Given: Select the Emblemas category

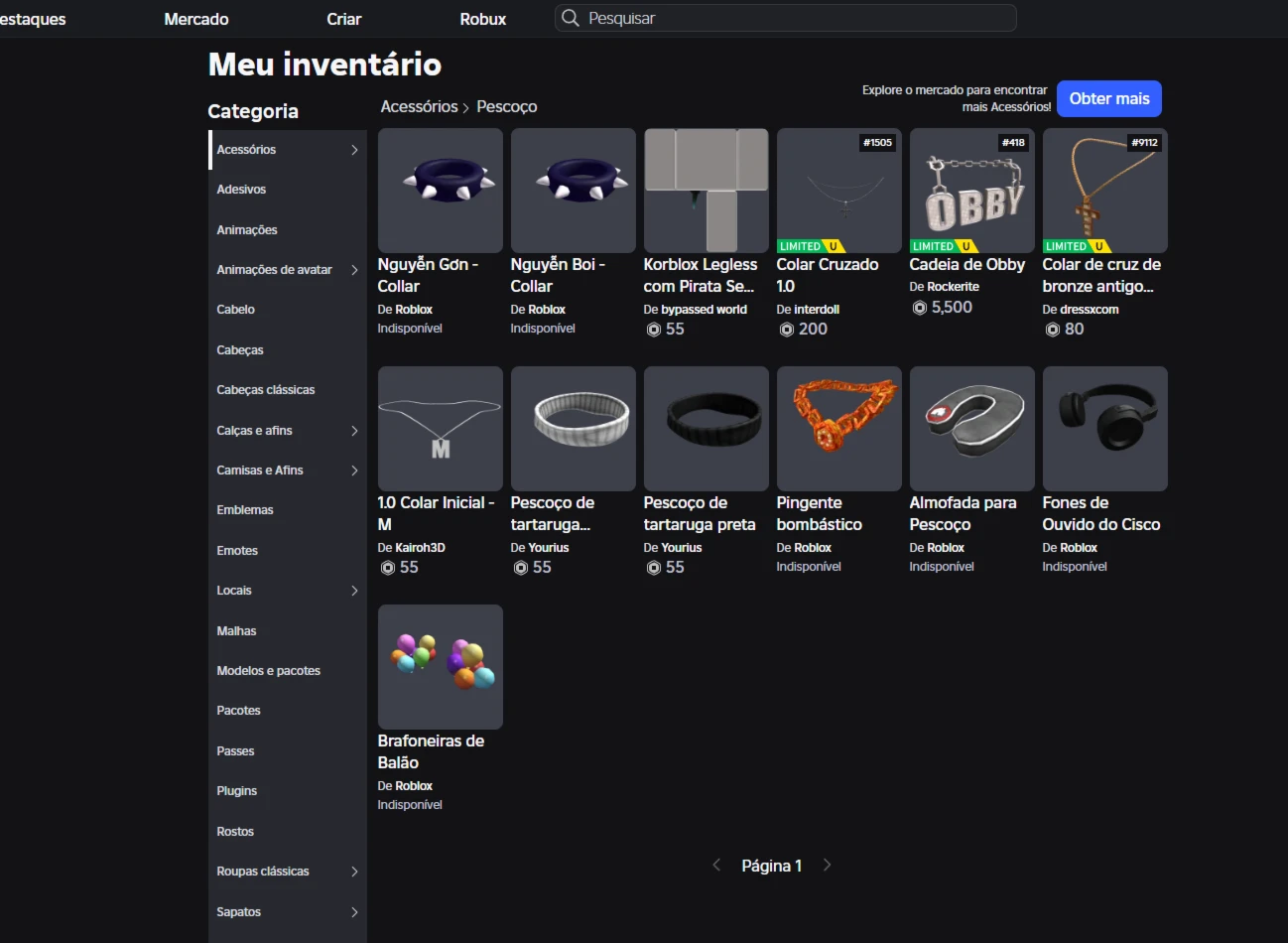Looking at the screenshot, I should pos(287,510).
